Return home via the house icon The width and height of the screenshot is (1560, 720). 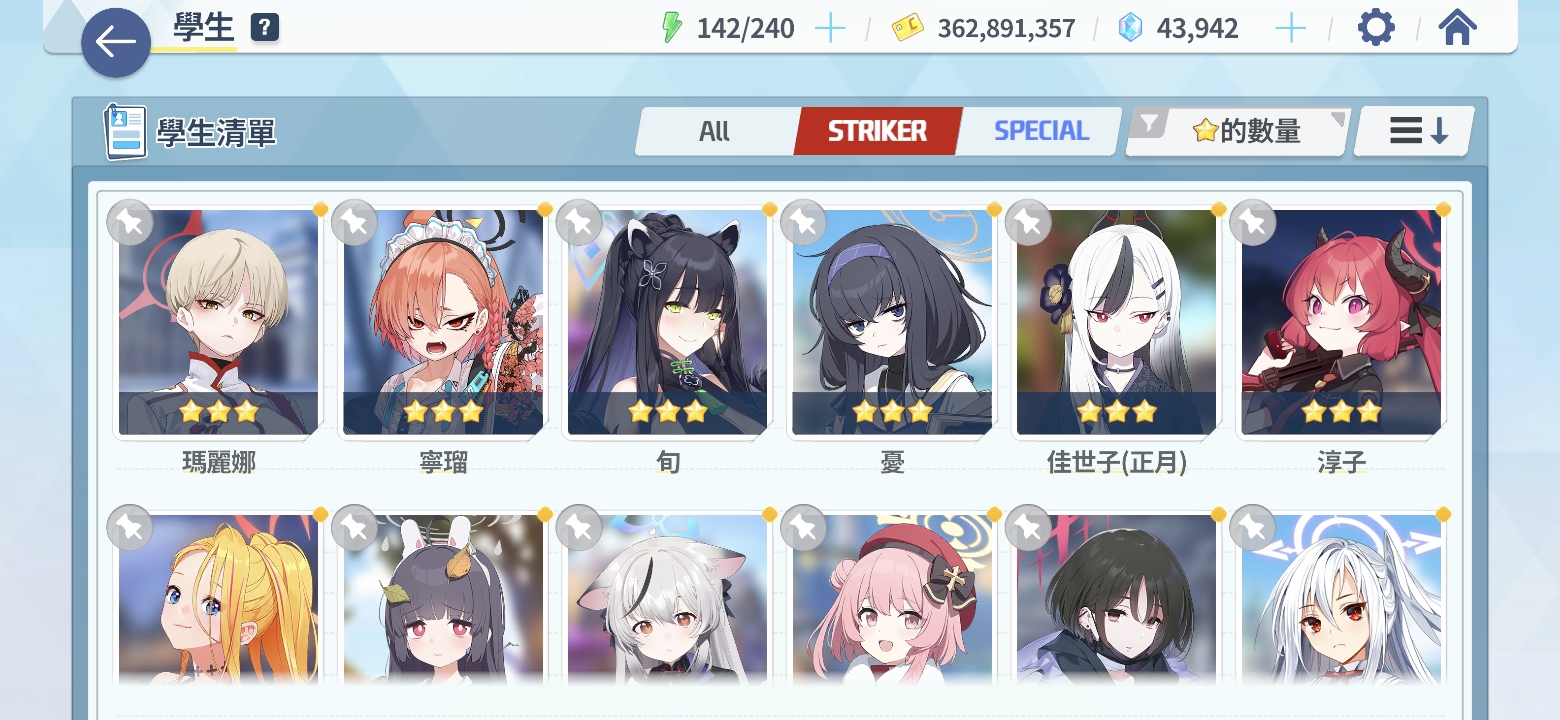click(x=1457, y=28)
